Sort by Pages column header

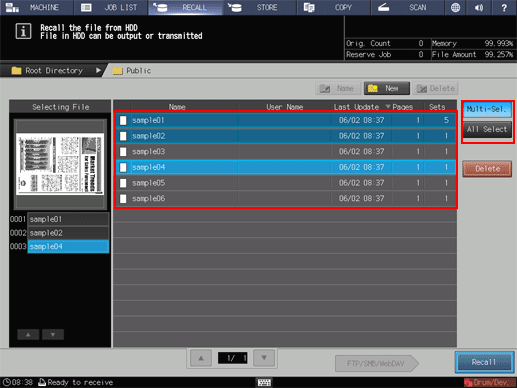[x=402, y=107]
